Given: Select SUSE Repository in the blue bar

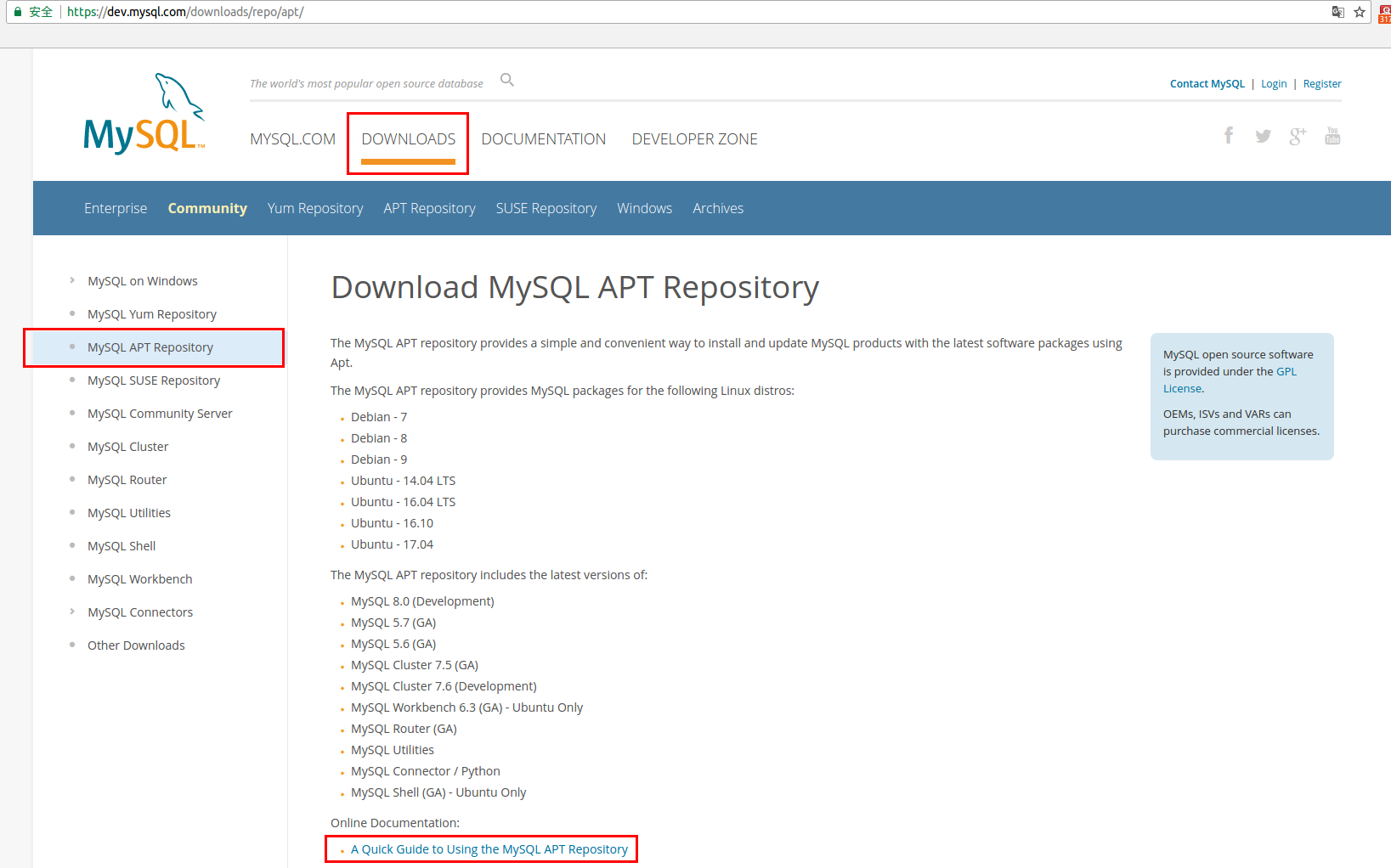Looking at the screenshot, I should pos(546,208).
